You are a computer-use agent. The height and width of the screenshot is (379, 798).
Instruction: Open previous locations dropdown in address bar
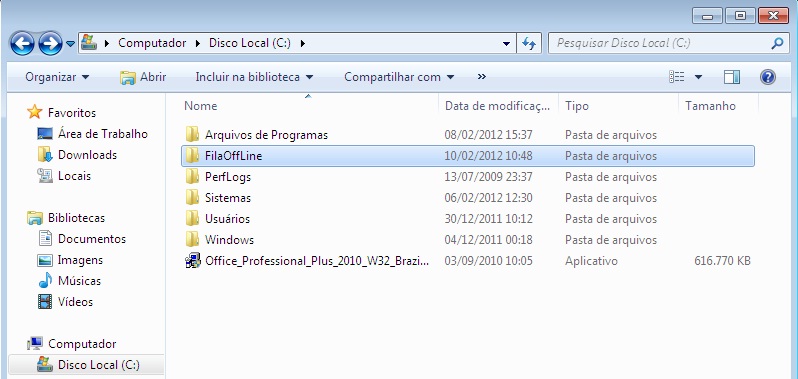pyautogui.click(x=506, y=44)
